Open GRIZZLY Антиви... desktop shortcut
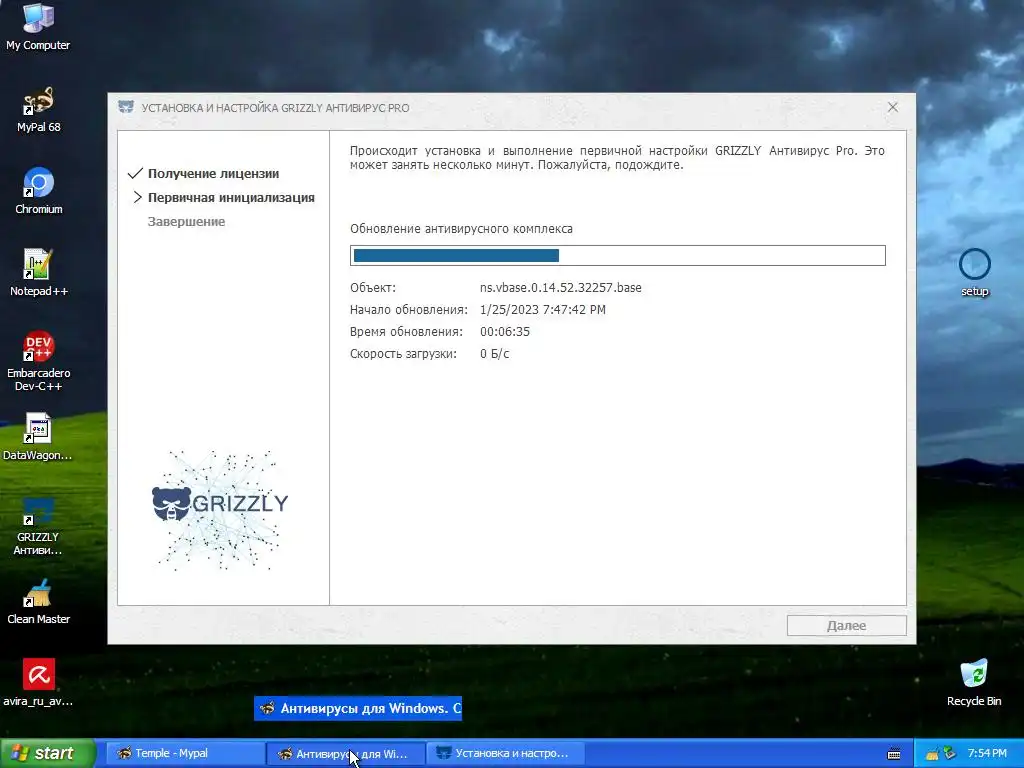The width and height of the screenshot is (1024, 768). (x=38, y=526)
